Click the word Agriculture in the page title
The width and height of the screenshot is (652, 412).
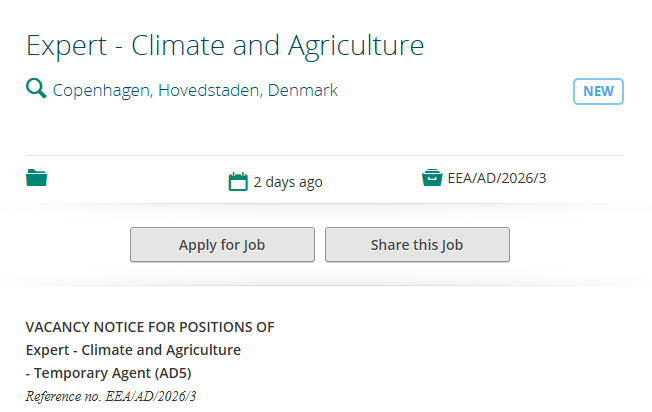point(356,45)
